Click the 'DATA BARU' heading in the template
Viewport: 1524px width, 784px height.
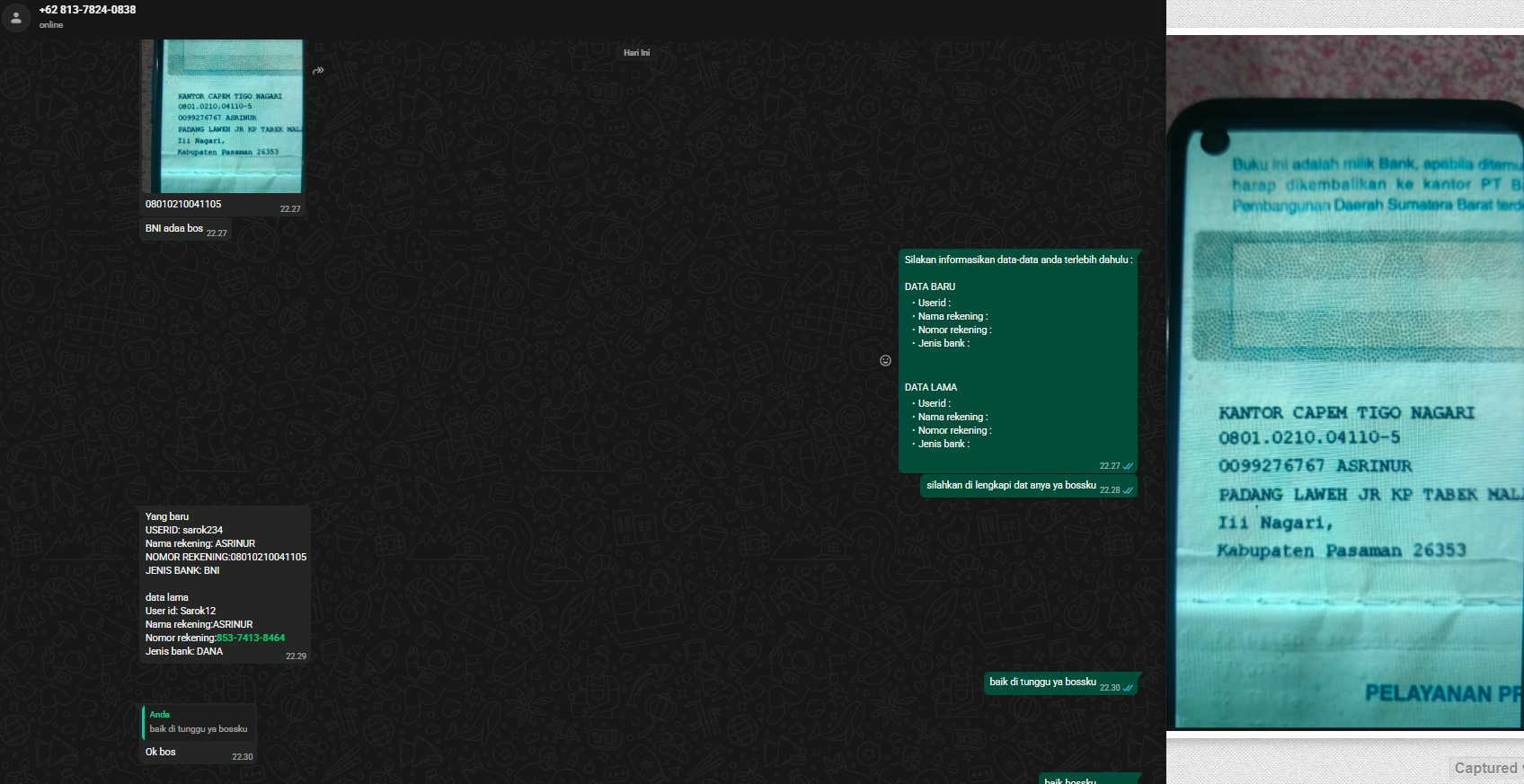(930, 286)
